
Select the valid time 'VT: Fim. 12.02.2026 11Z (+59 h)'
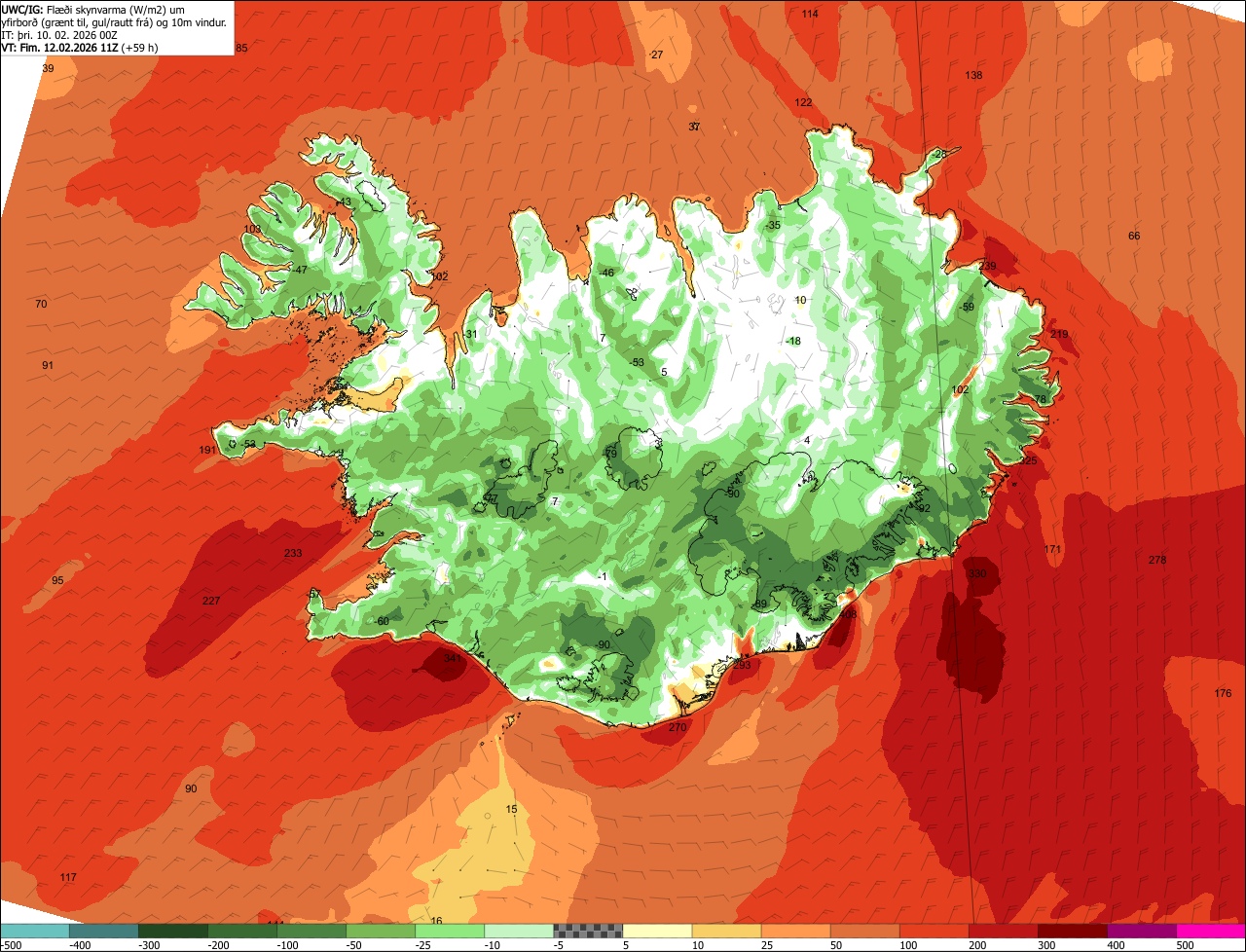tap(80, 47)
